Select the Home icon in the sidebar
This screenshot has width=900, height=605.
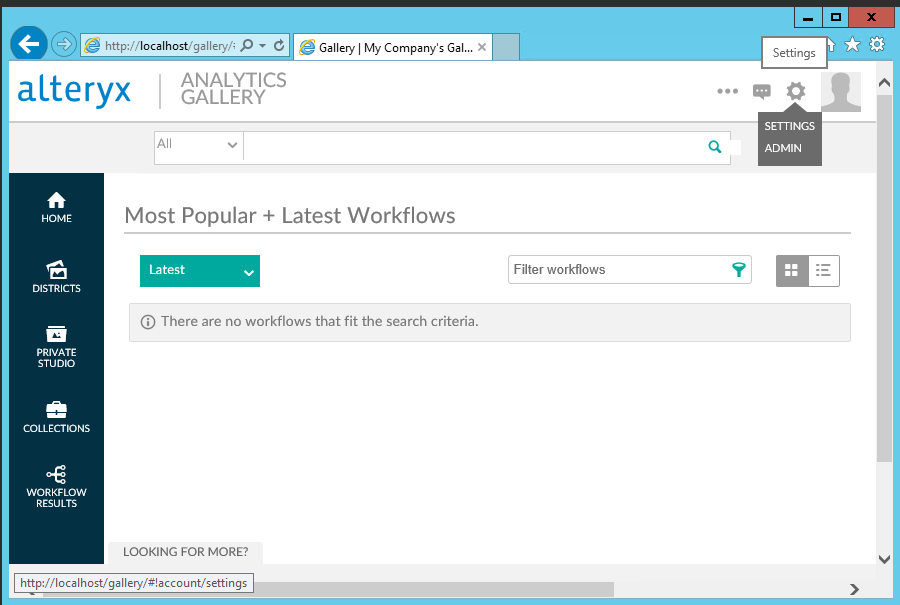(56, 207)
